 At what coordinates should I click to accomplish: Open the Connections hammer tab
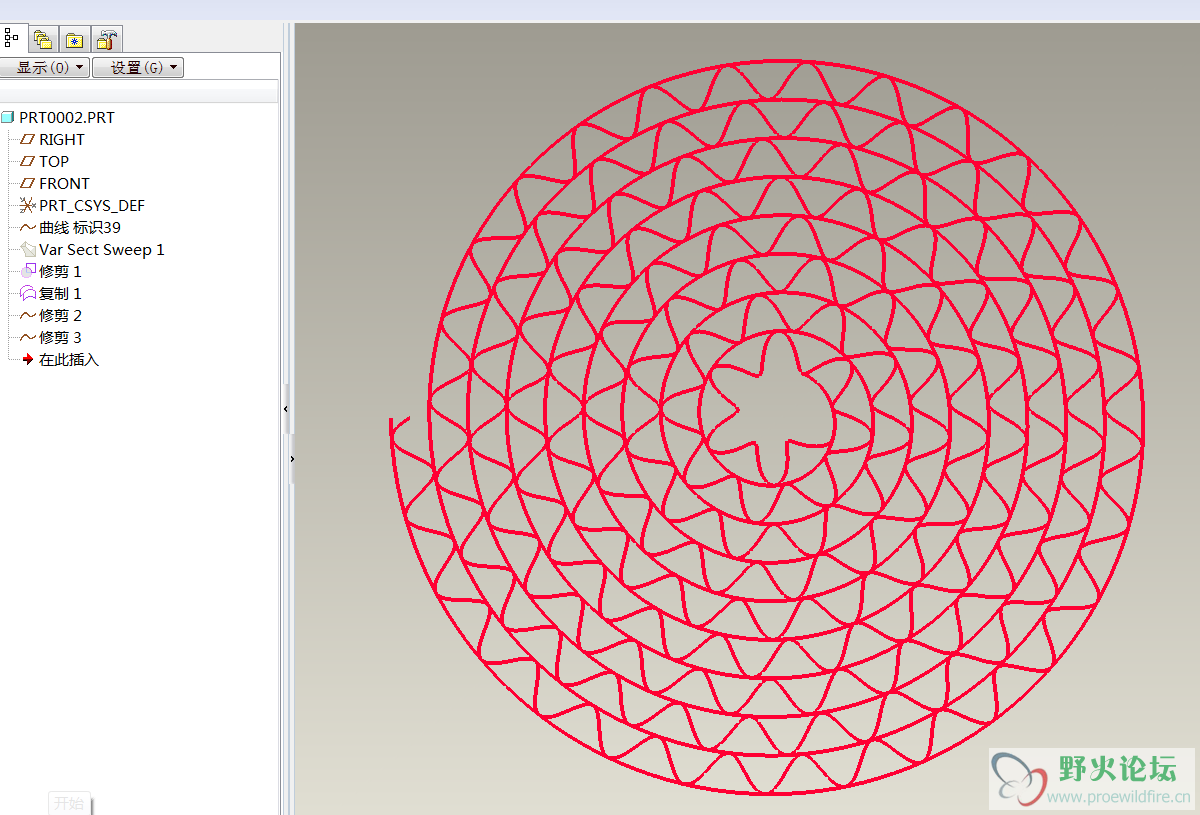point(106,40)
